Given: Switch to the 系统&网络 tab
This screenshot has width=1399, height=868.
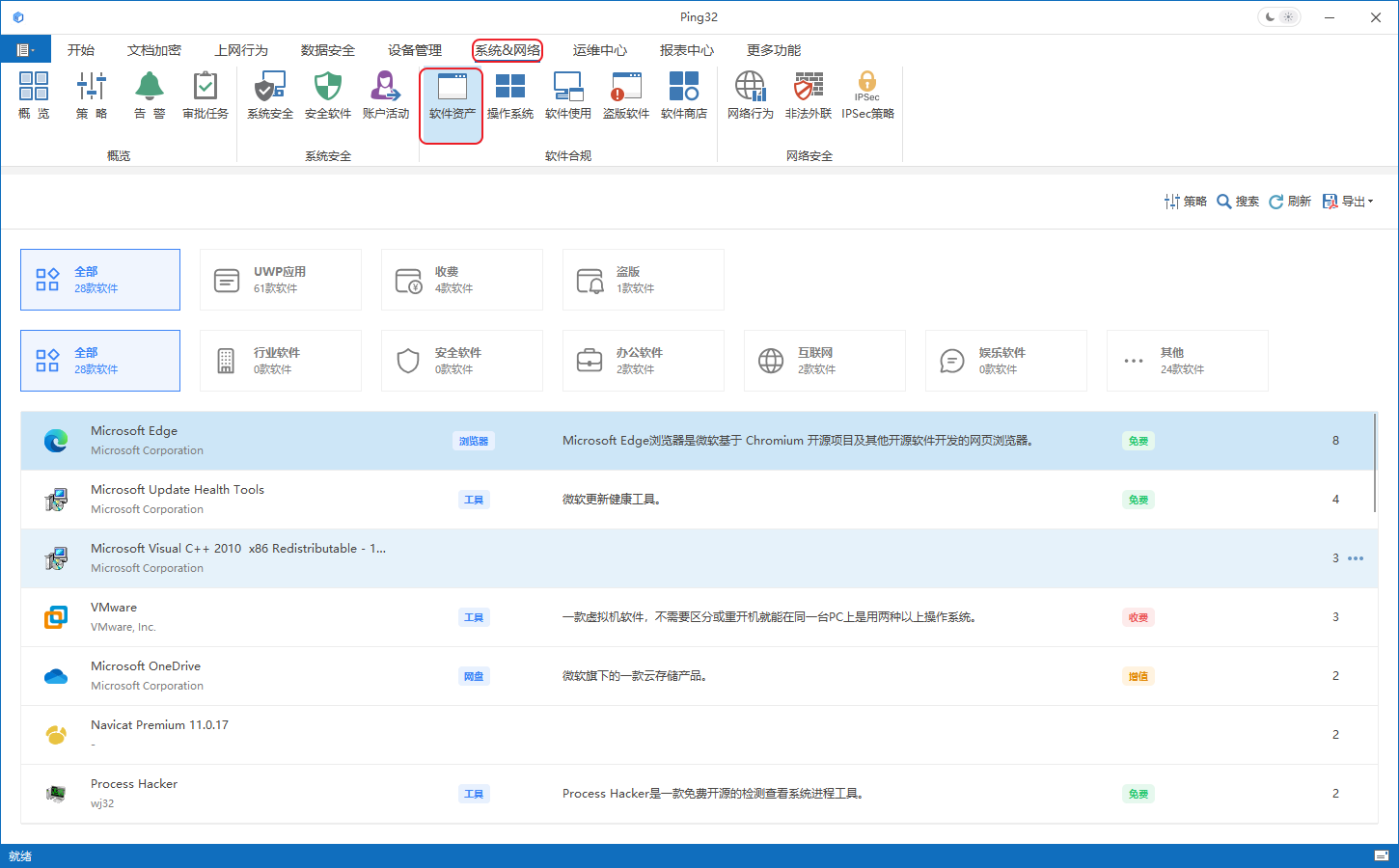Looking at the screenshot, I should click(x=507, y=50).
